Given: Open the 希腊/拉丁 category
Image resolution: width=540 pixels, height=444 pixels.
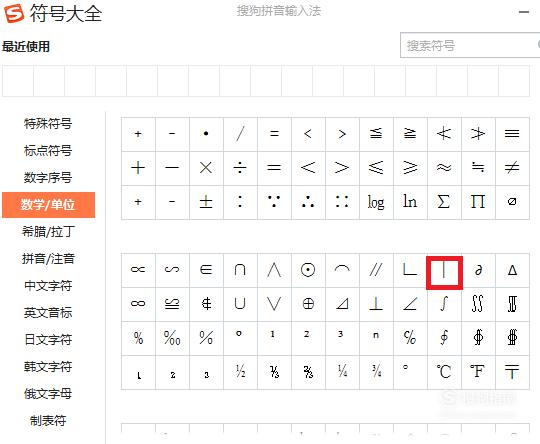Looking at the screenshot, I should 48,231.
